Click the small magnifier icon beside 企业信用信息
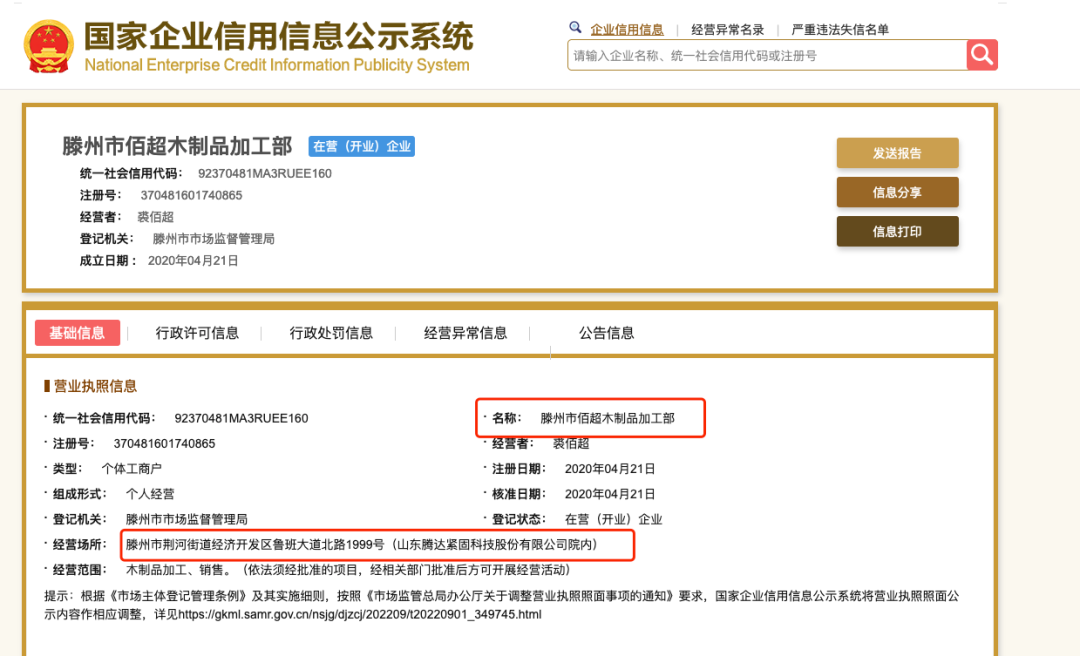The height and width of the screenshot is (656, 1080). [x=575, y=28]
